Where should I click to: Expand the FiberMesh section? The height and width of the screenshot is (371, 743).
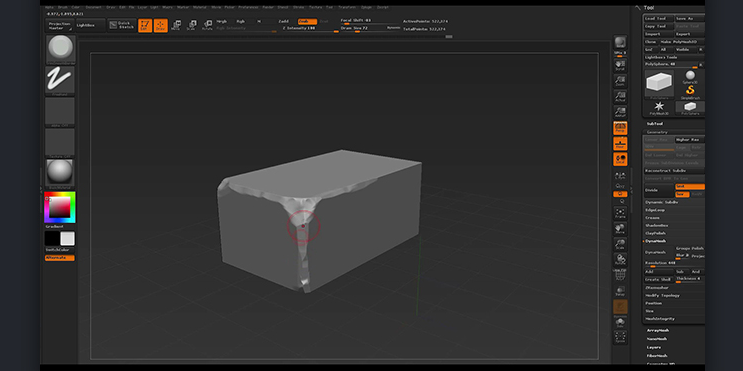pyautogui.click(x=657, y=355)
